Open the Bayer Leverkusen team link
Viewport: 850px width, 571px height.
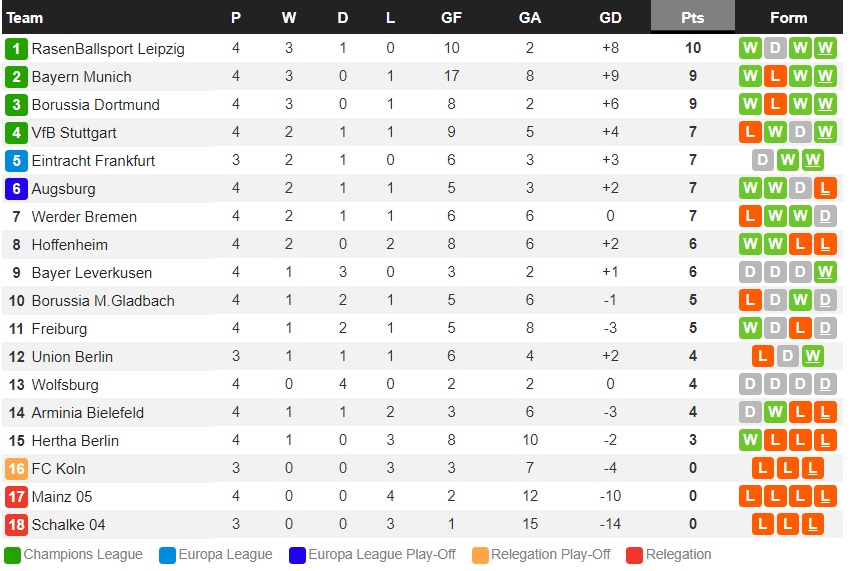coord(92,273)
